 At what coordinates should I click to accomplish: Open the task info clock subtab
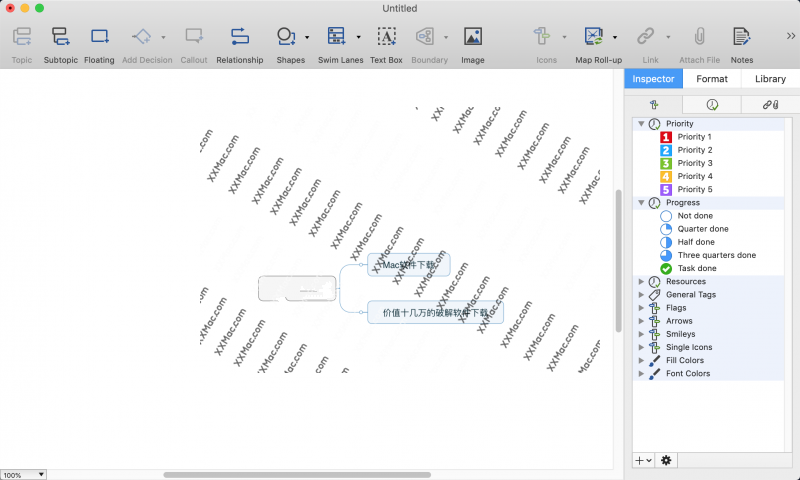pyautogui.click(x=712, y=105)
